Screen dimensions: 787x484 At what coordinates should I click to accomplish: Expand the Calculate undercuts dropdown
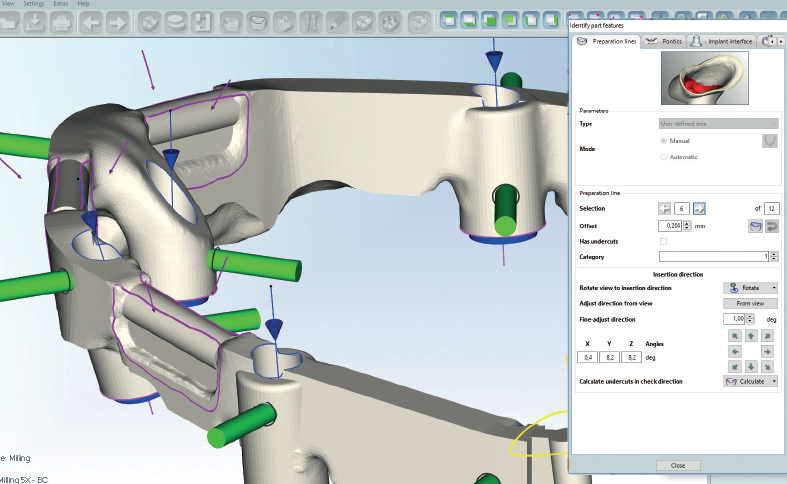coord(773,381)
